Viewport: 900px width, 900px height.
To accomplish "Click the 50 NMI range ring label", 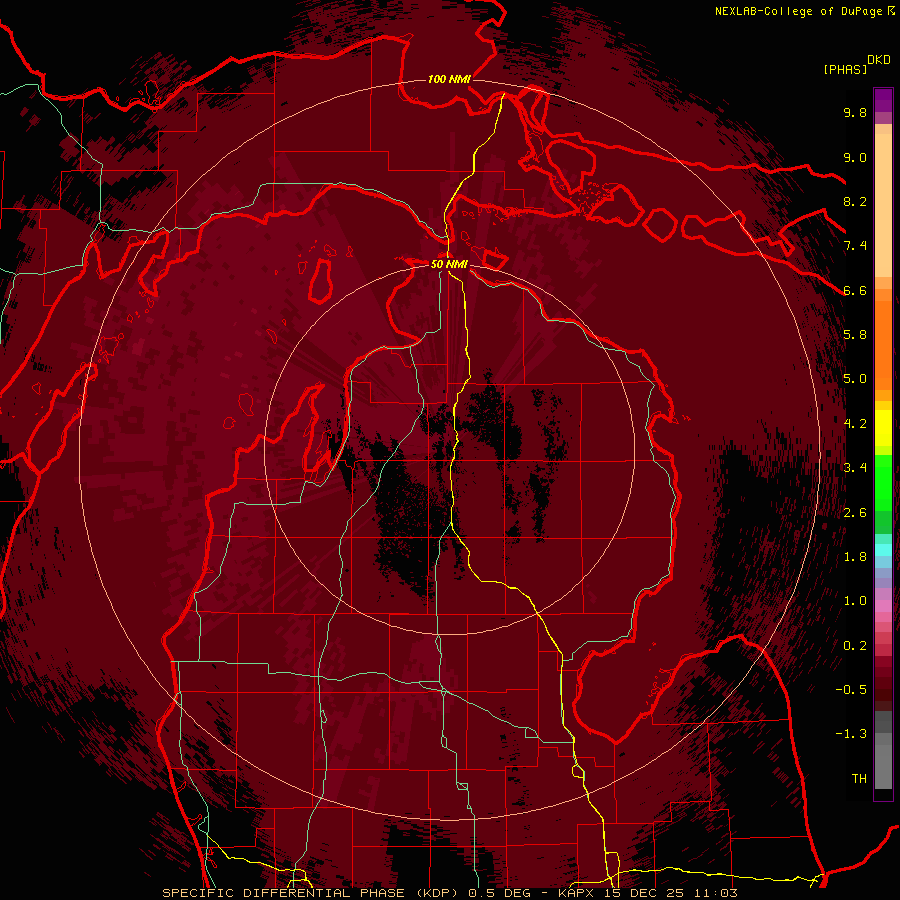I will coord(449,264).
